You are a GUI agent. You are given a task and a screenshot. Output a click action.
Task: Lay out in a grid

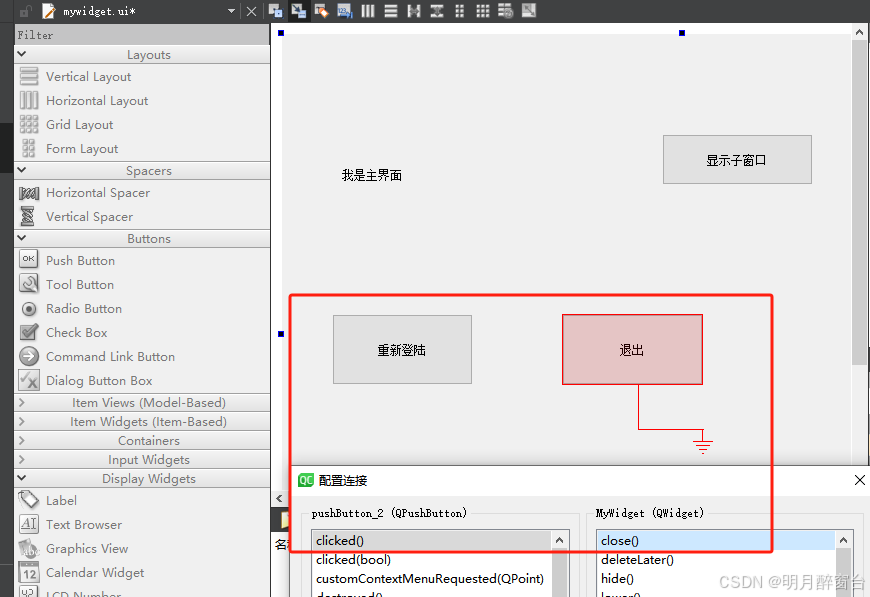point(483,11)
